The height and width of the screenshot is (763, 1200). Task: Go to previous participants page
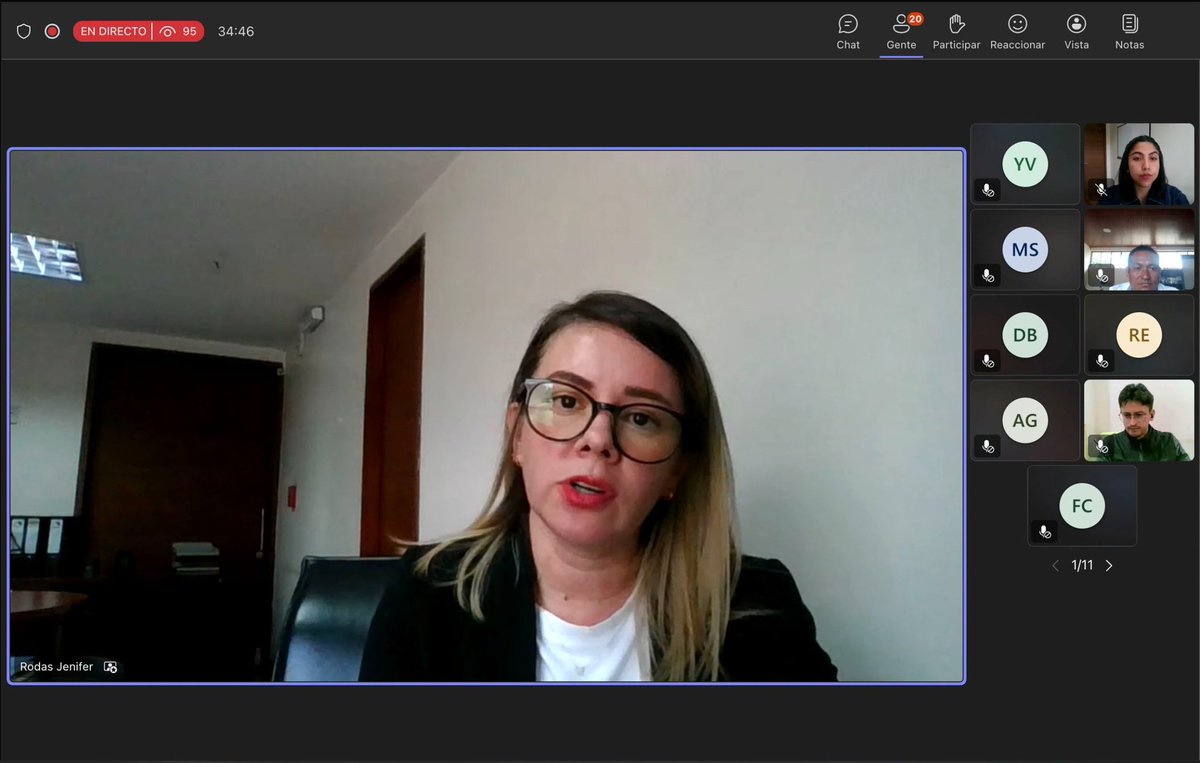[1055, 566]
